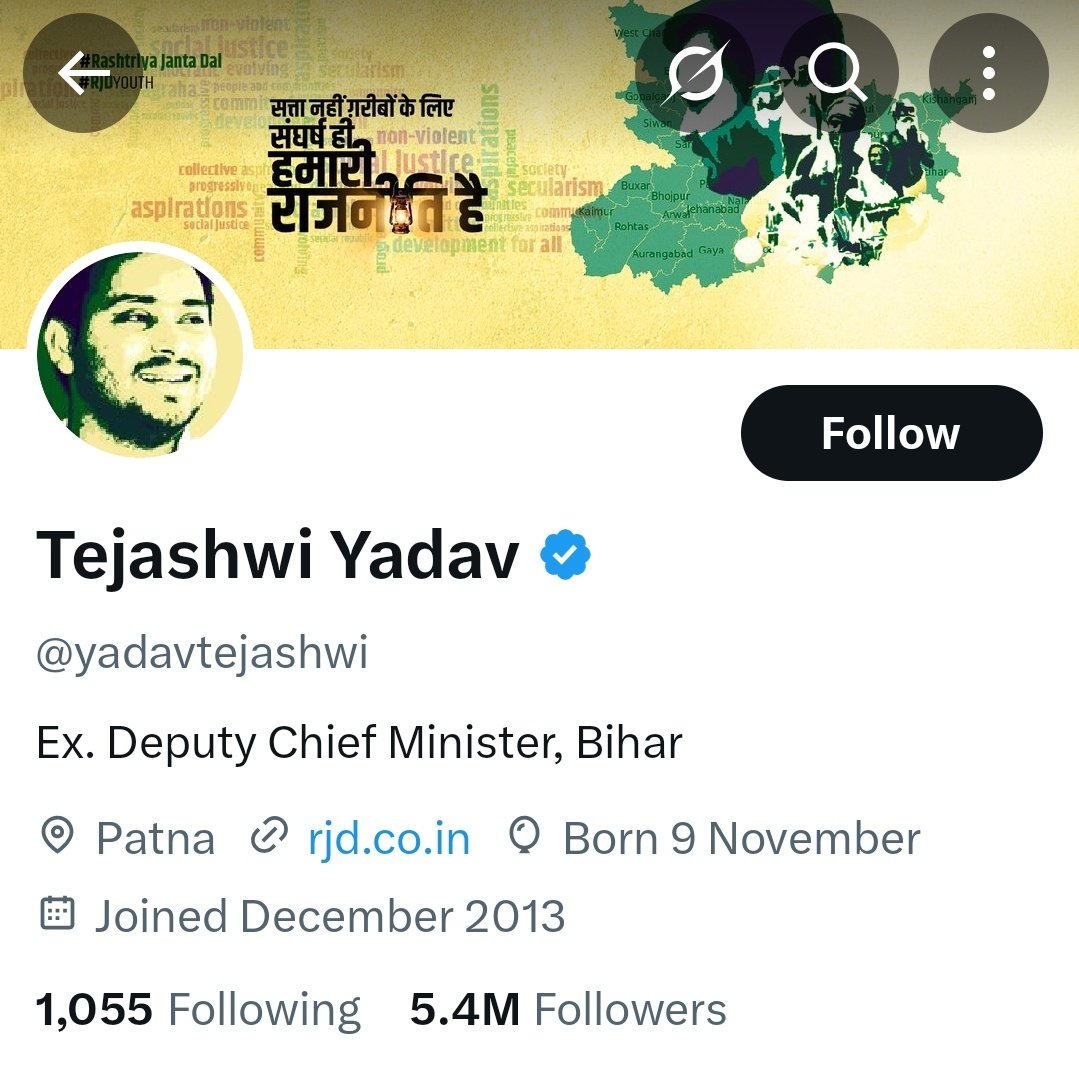View the 1,055 Following list
Screen dimensions: 1079x1084
198,1009
